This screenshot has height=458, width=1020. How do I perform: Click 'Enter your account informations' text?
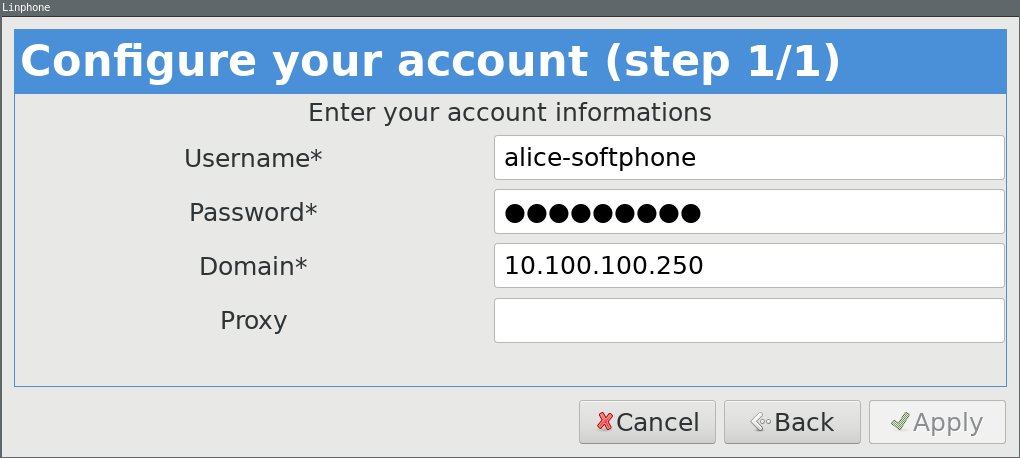510,112
